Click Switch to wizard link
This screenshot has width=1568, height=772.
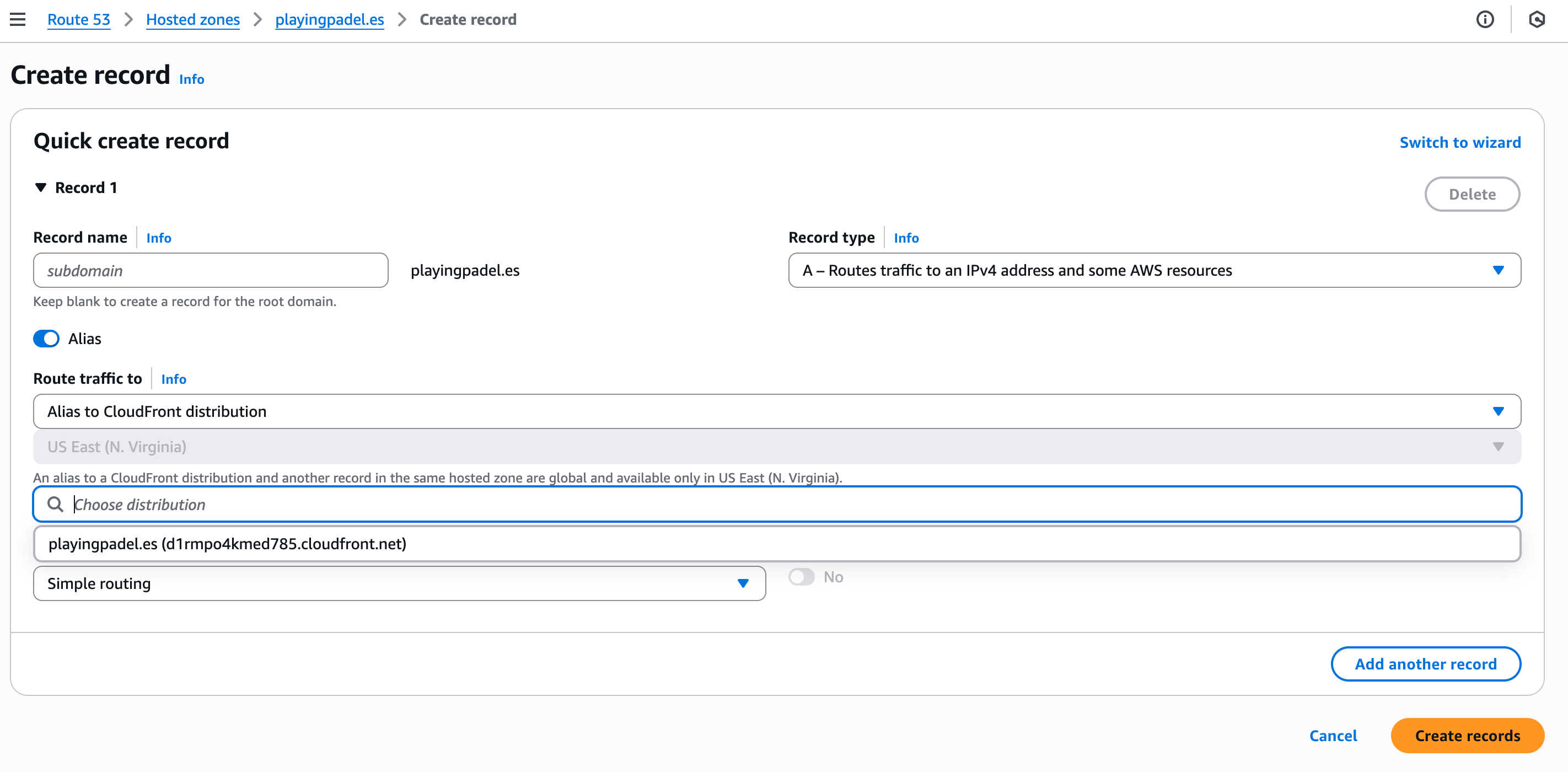coord(1459,142)
